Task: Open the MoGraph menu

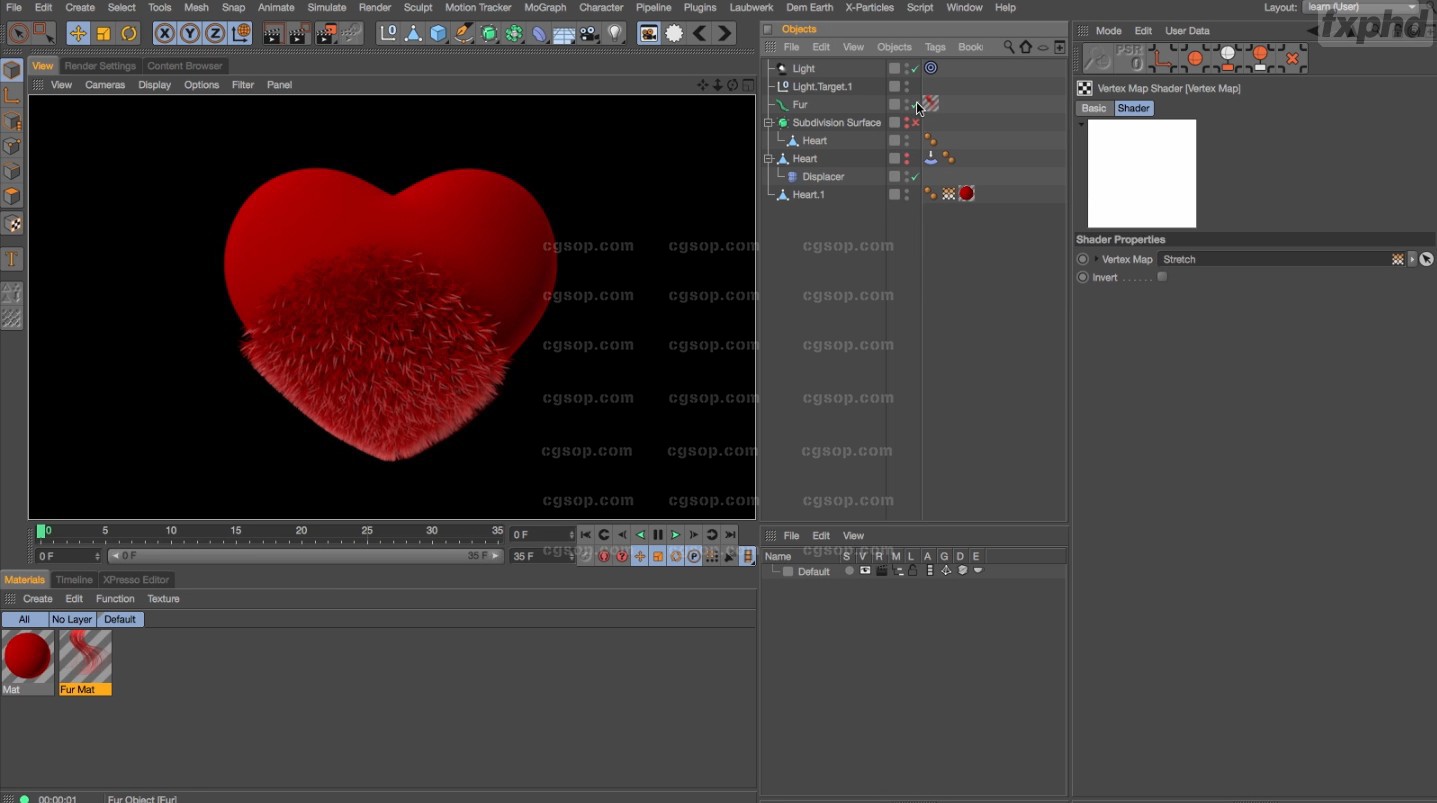Action: pyautogui.click(x=545, y=7)
